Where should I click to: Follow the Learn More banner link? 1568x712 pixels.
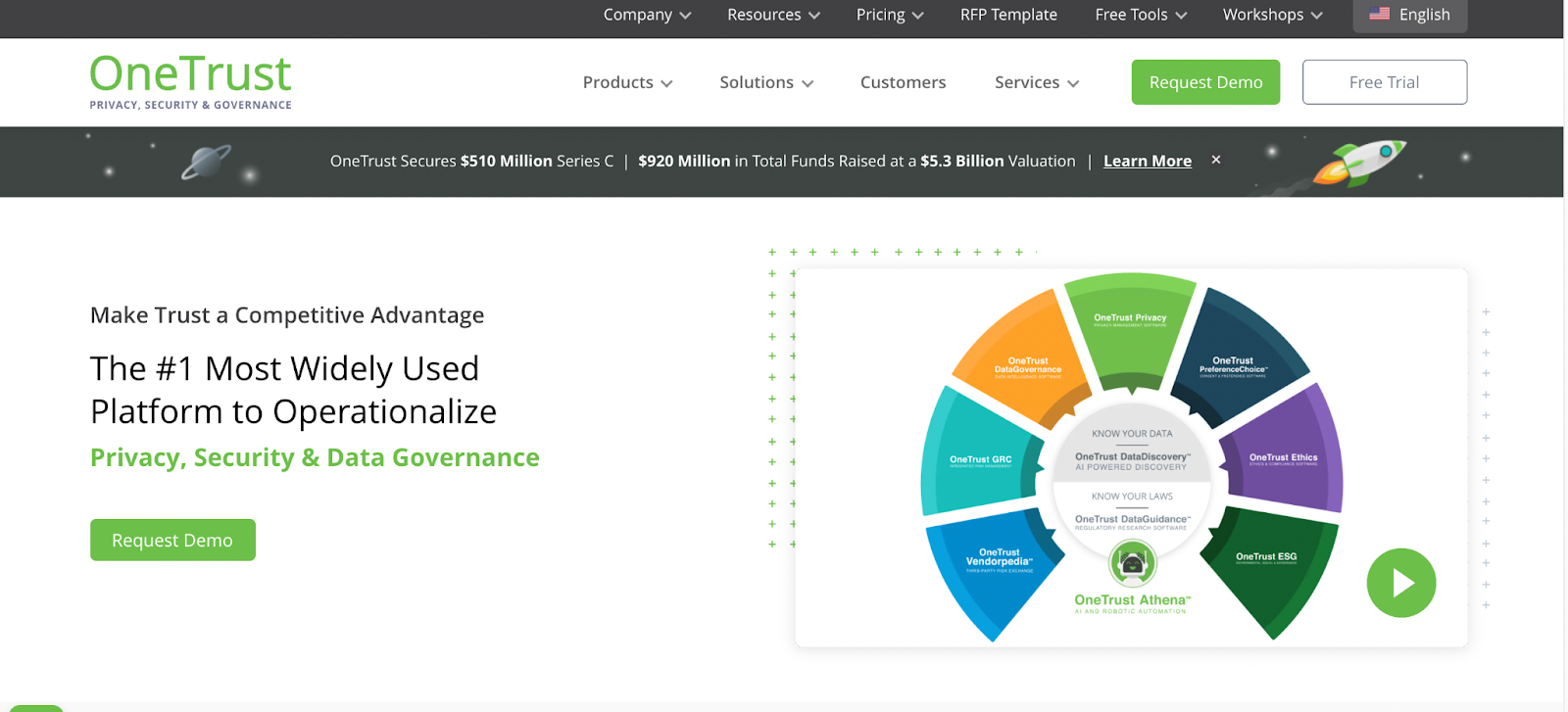(x=1148, y=161)
